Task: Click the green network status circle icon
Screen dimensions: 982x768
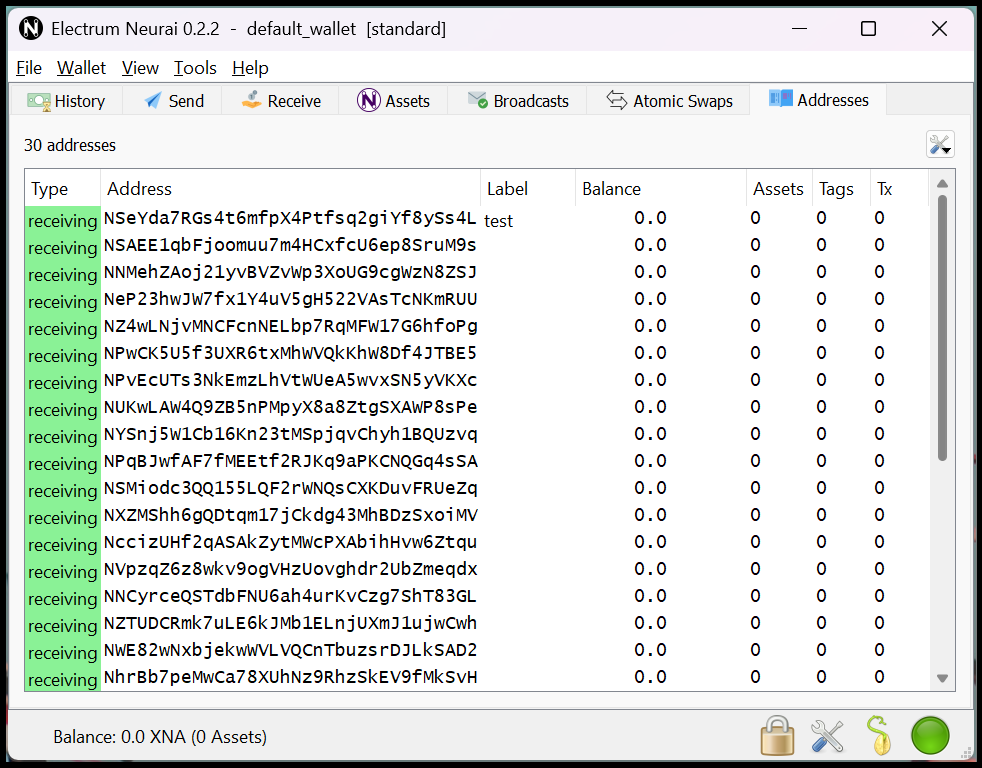Action: coord(929,735)
